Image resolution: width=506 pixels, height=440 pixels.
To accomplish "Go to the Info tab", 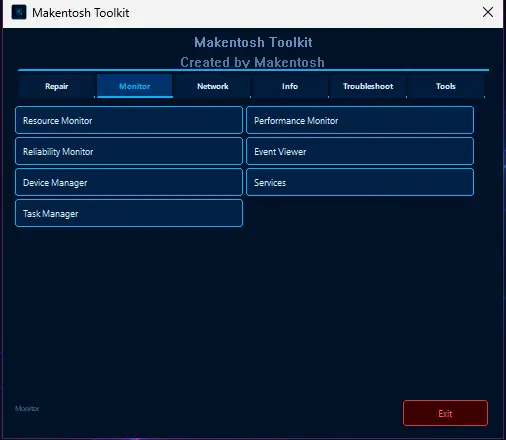I will click(x=290, y=86).
